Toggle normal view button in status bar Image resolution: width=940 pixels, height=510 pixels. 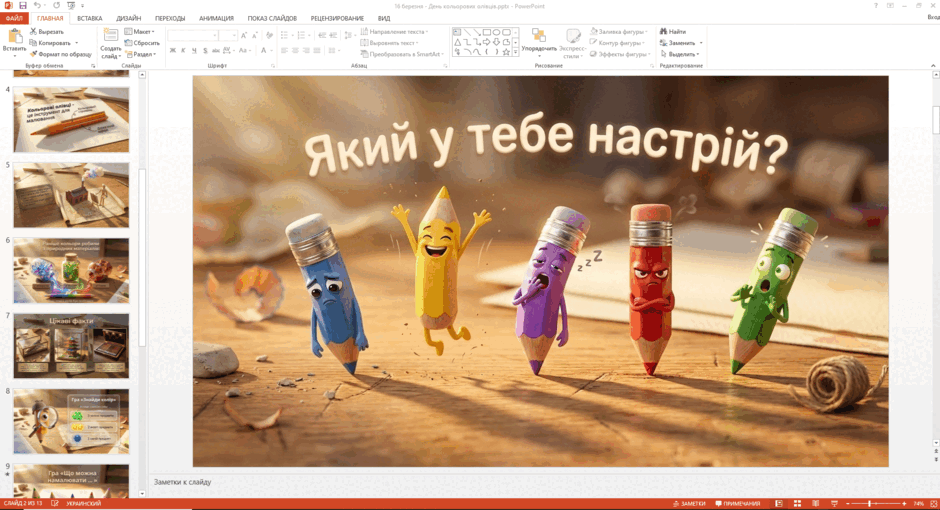click(x=779, y=503)
